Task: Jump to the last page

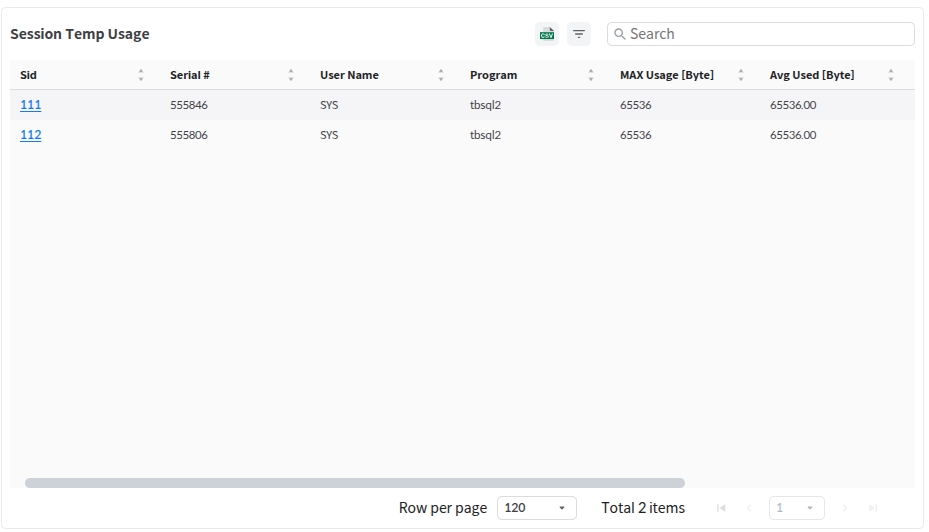Action: [x=873, y=508]
